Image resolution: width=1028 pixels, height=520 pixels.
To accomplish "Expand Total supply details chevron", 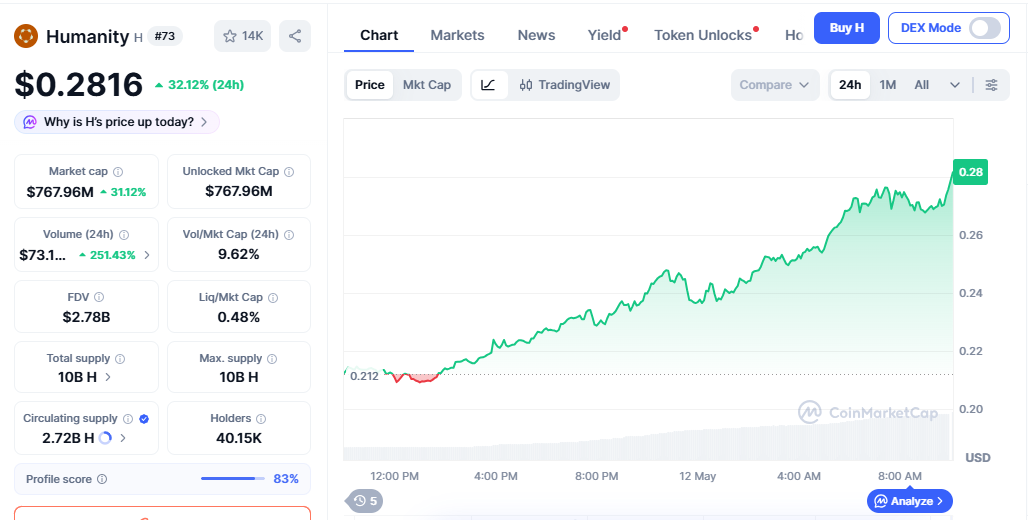I will (108, 377).
